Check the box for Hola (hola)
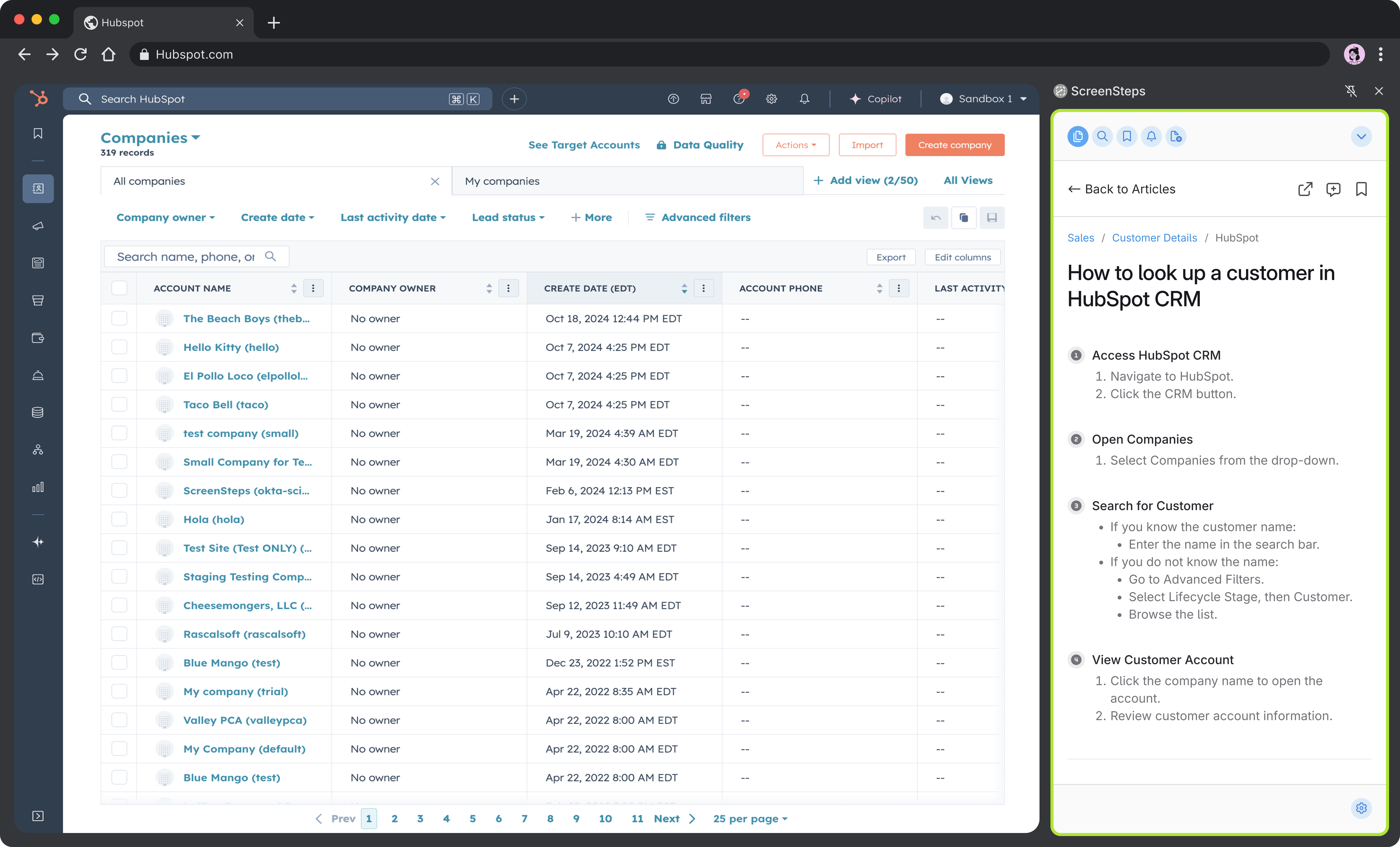The width and height of the screenshot is (1400, 847). pos(119,519)
